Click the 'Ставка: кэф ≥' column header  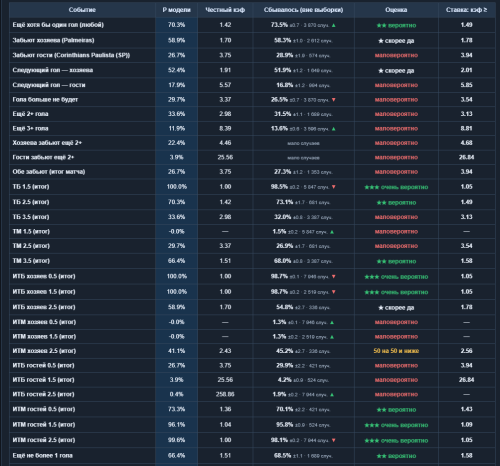(466, 10)
